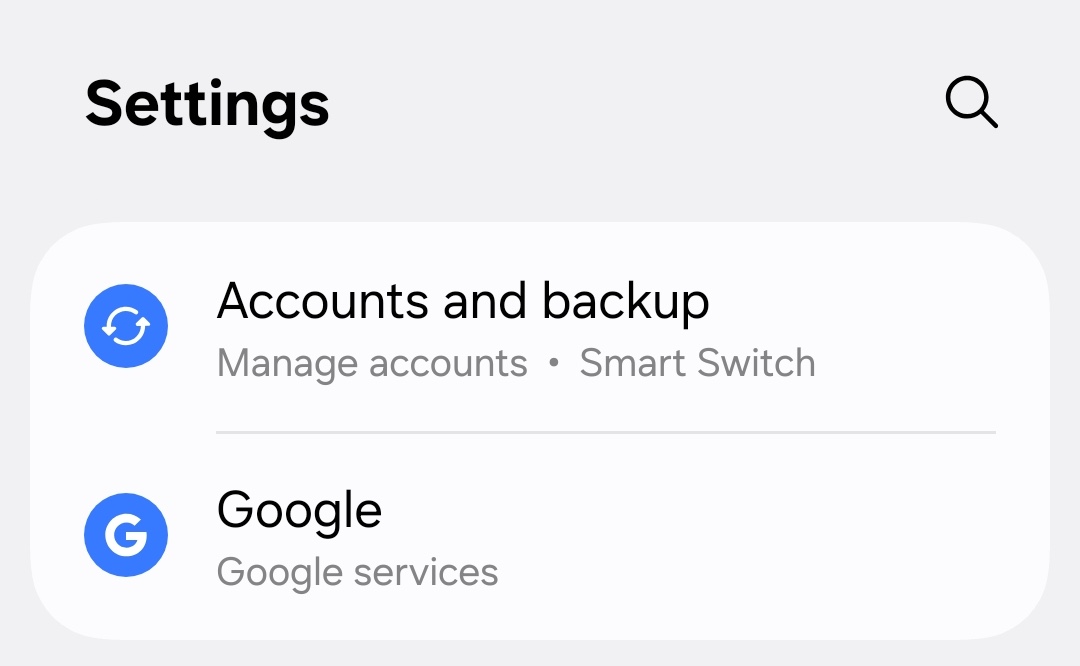Viewport: 1080px width, 666px height.
Task: Select the Accounts and backup title text
Action: click(462, 301)
